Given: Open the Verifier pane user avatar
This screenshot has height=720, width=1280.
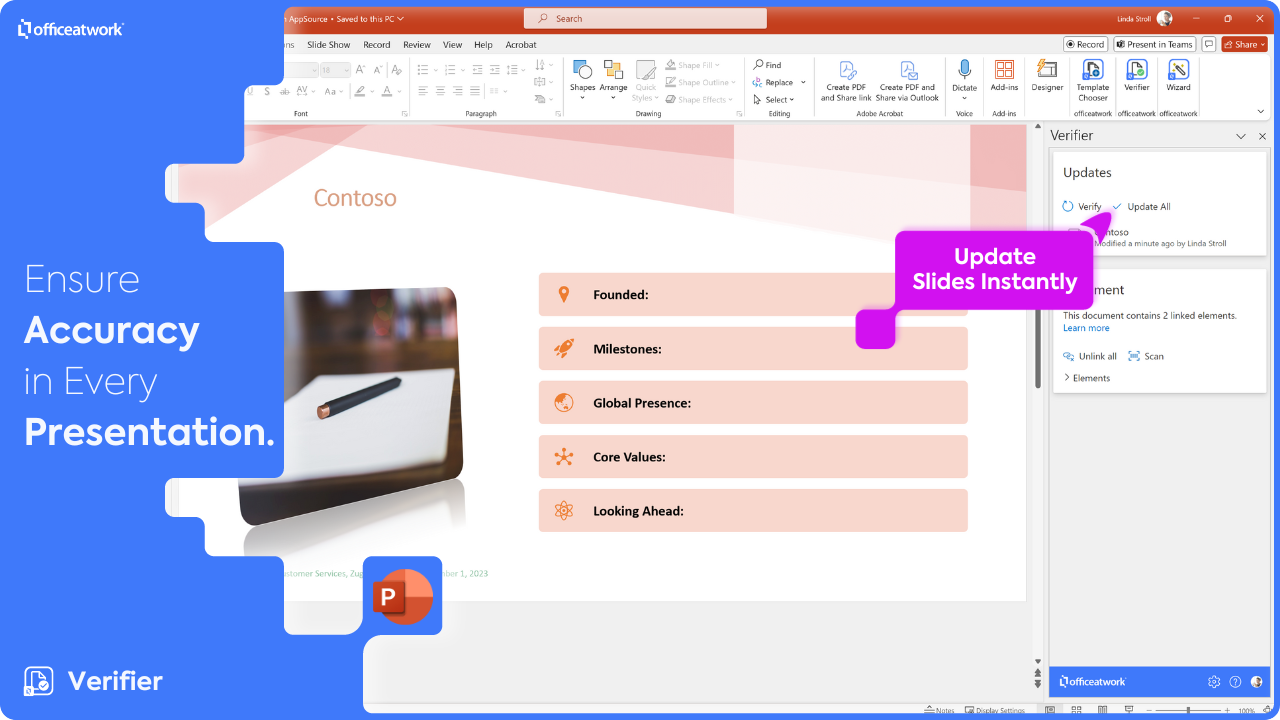Looking at the screenshot, I should pyautogui.click(x=1257, y=682).
